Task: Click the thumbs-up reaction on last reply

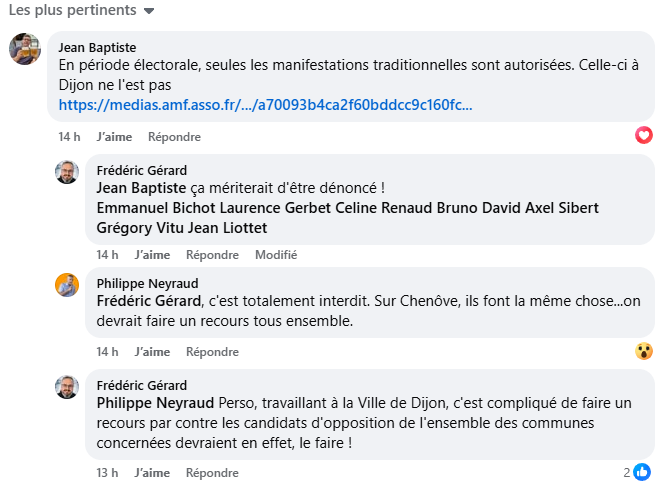Action: (x=642, y=471)
